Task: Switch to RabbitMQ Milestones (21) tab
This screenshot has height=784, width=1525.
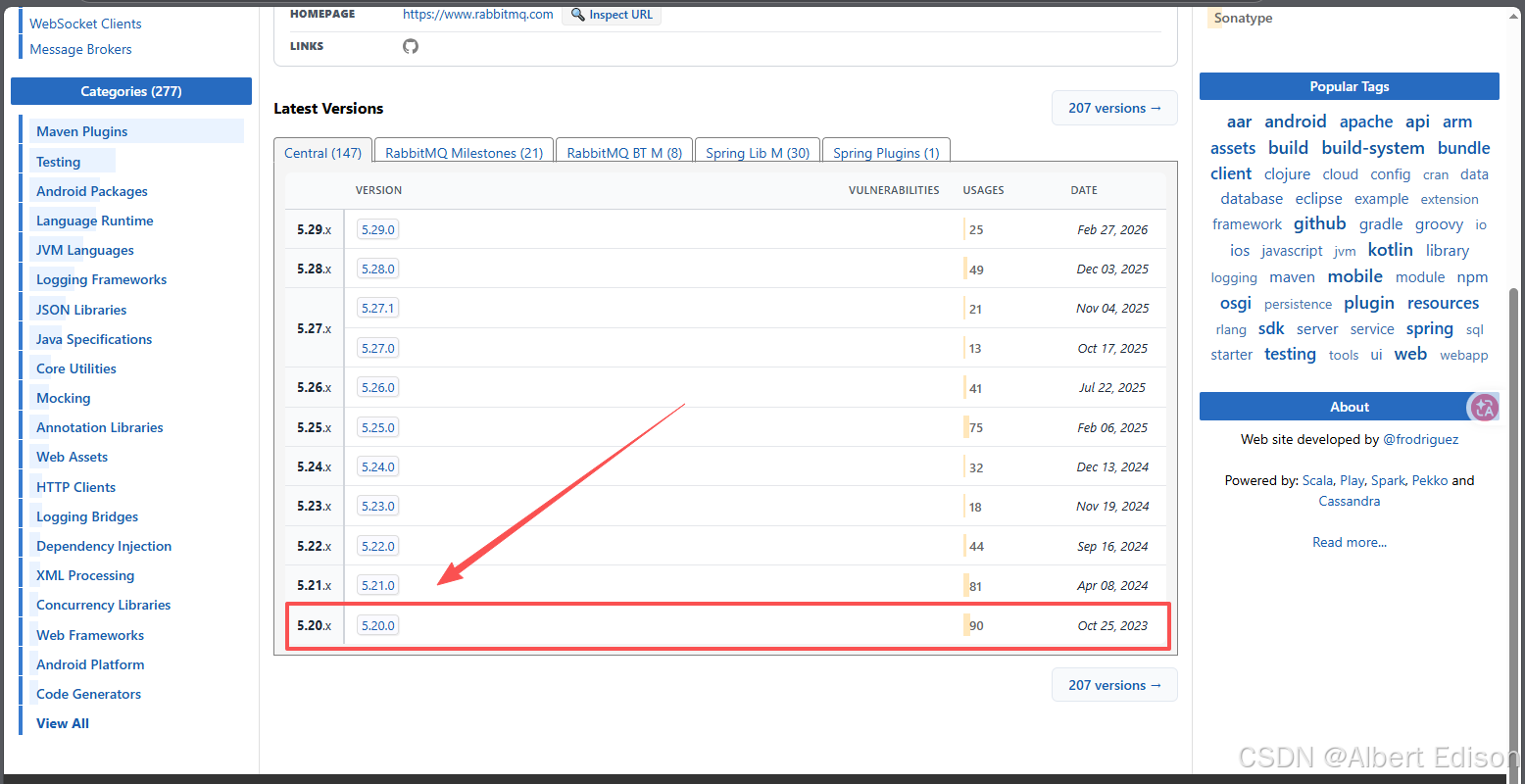Action: [464, 153]
